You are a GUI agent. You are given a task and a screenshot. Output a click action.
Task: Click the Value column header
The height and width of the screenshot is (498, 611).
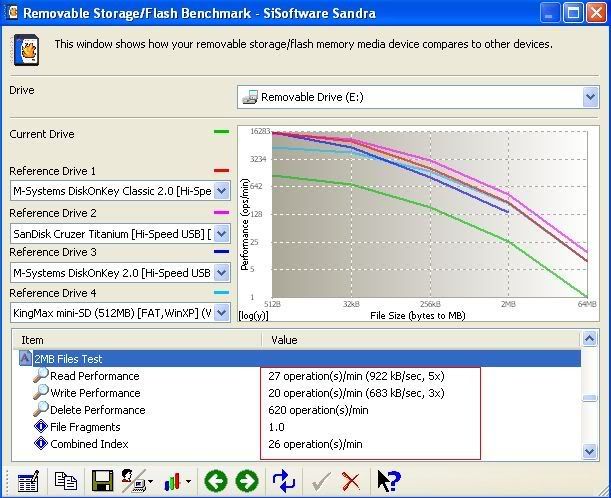pos(420,340)
